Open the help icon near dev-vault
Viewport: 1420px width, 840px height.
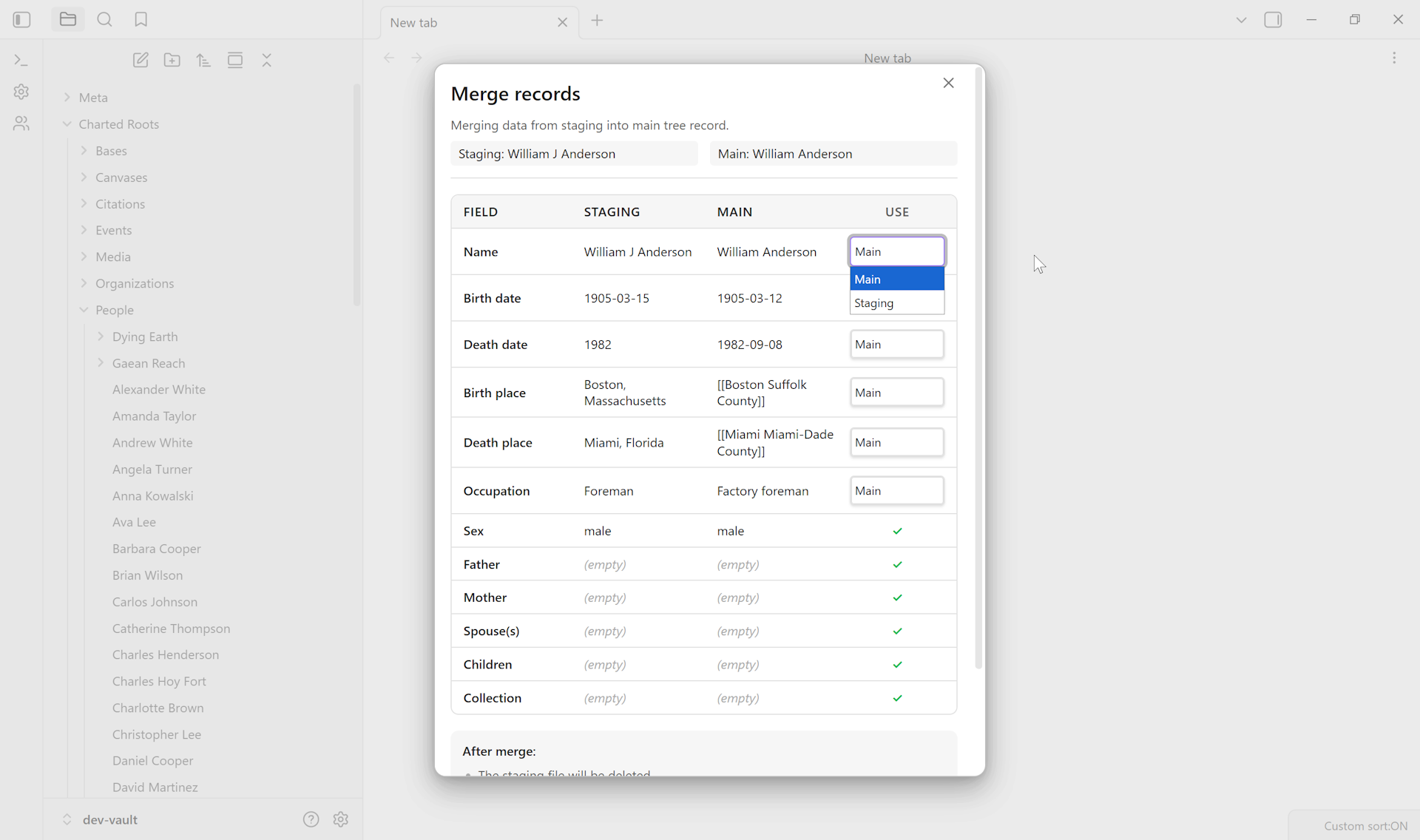[x=311, y=819]
